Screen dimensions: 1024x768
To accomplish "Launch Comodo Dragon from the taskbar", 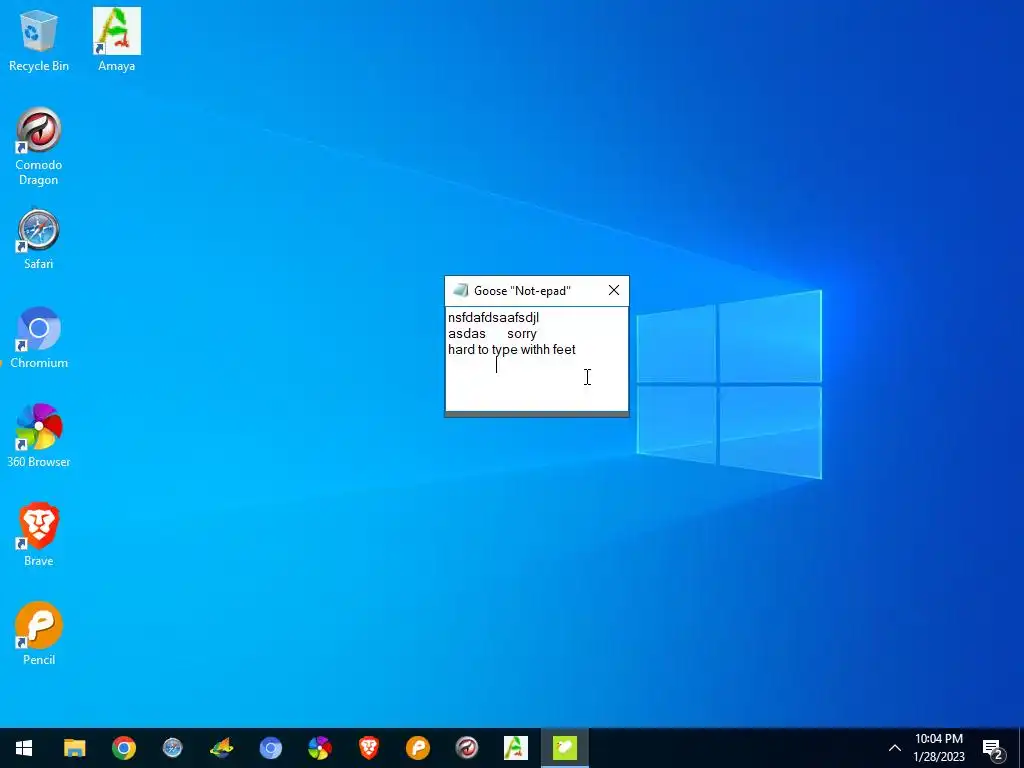I will 466,748.
